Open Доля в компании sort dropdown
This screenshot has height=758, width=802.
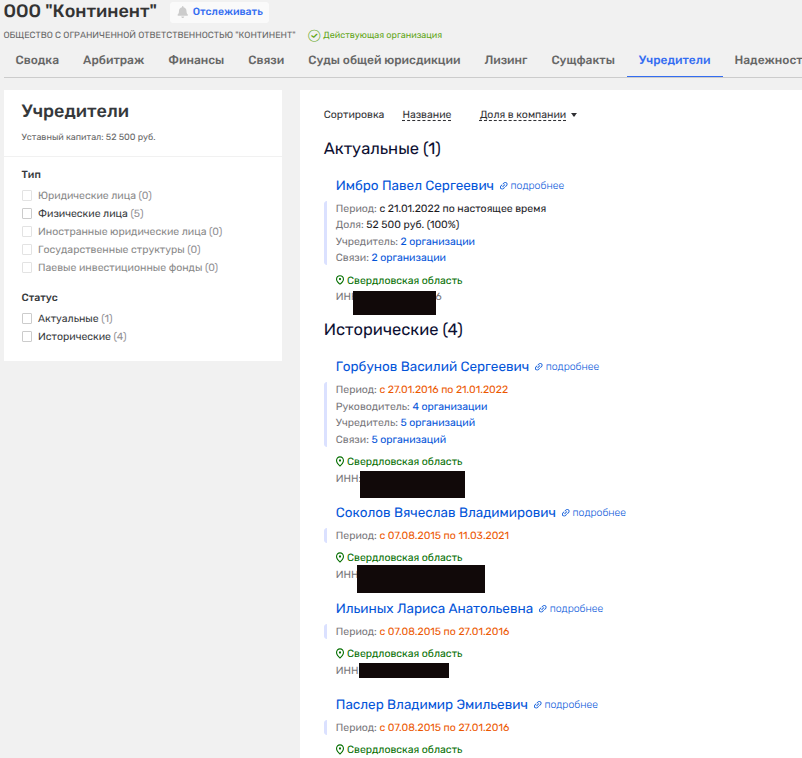pyautogui.click(x=528, y=115)
